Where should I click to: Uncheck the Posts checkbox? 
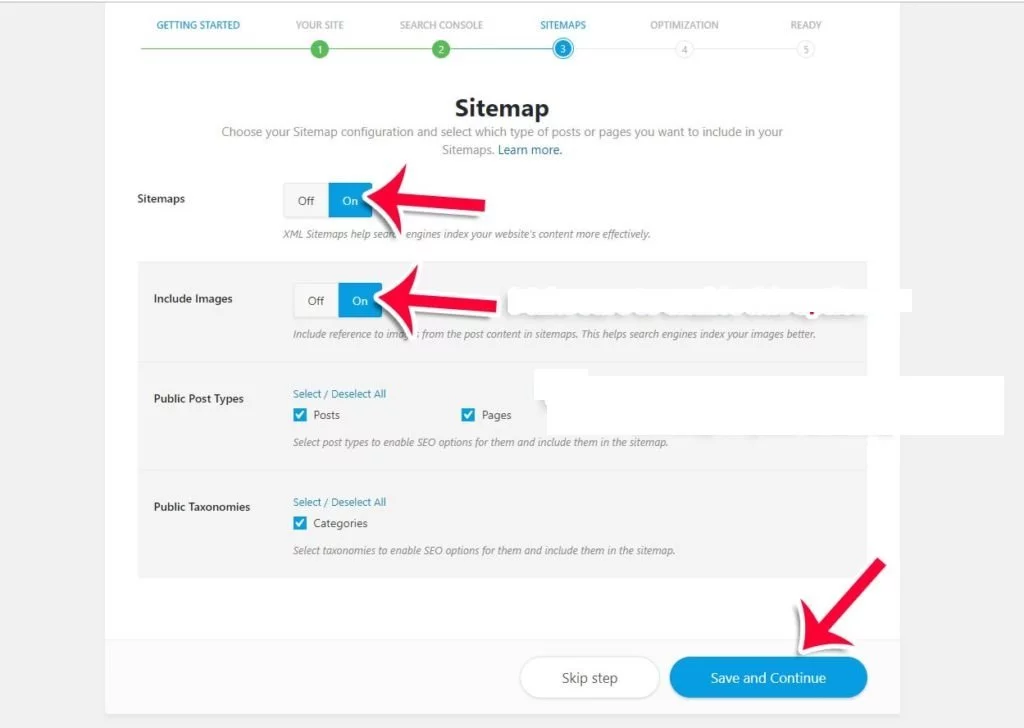click(300, 415)
